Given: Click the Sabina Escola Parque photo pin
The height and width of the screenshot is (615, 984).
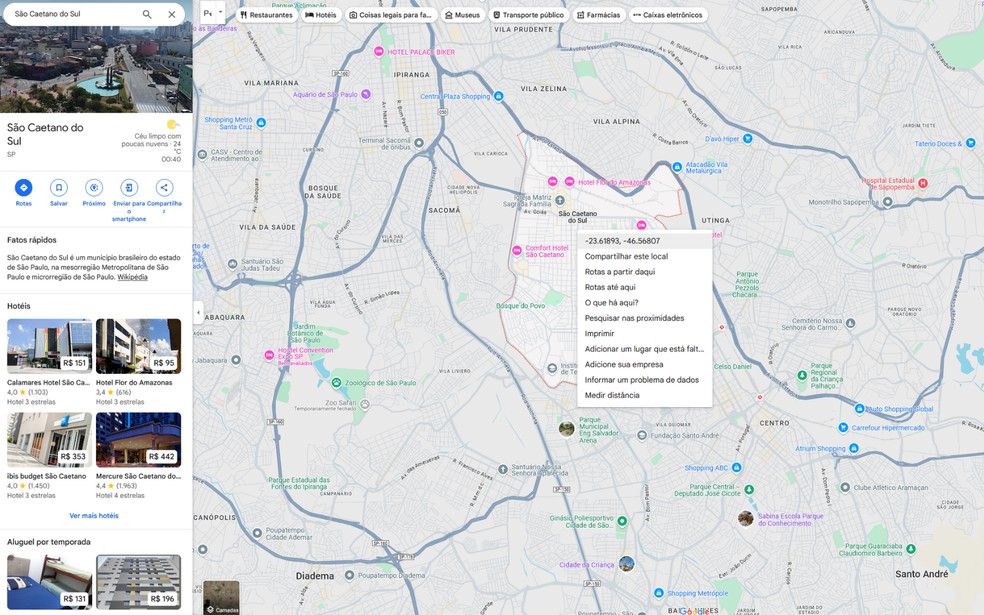Looking at the screenshot, I should point(746,519).
